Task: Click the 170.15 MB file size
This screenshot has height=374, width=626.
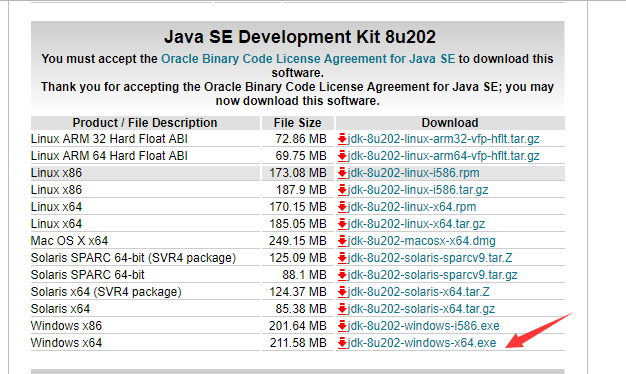Action: 298,207
